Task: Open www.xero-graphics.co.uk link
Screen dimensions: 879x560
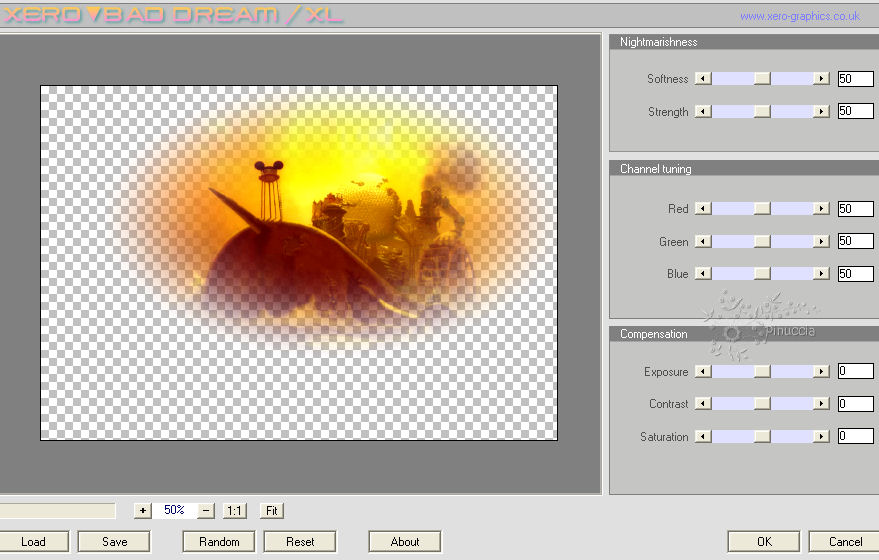Action: pos(800,16)
